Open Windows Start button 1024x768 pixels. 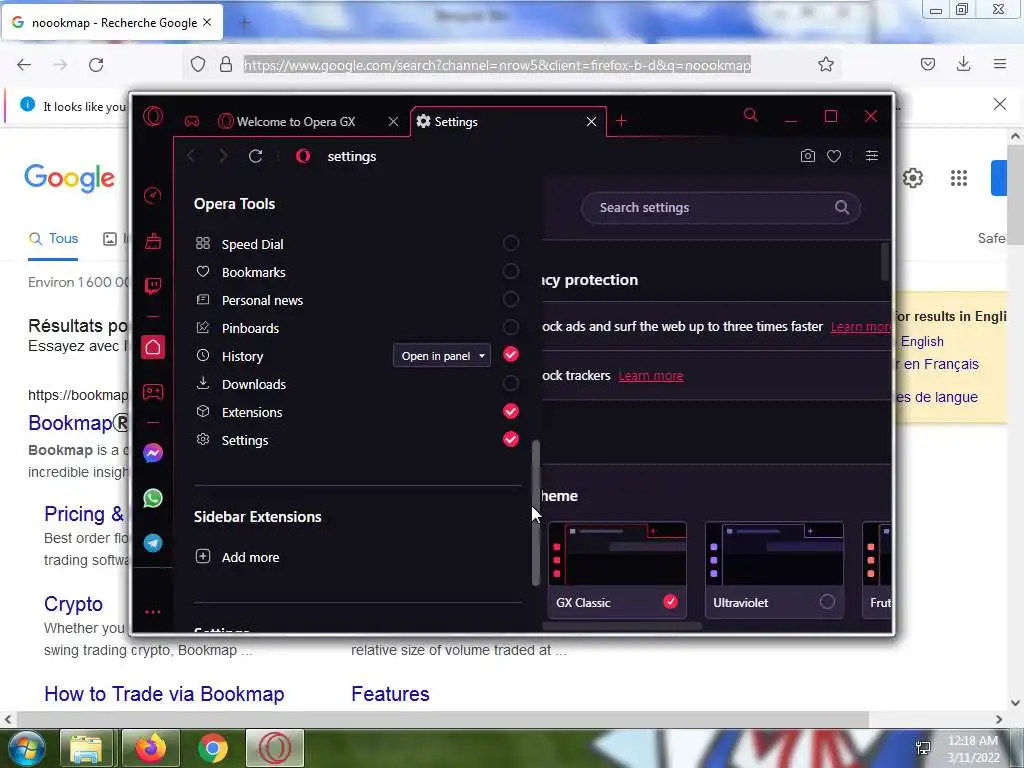coord(25,748)
